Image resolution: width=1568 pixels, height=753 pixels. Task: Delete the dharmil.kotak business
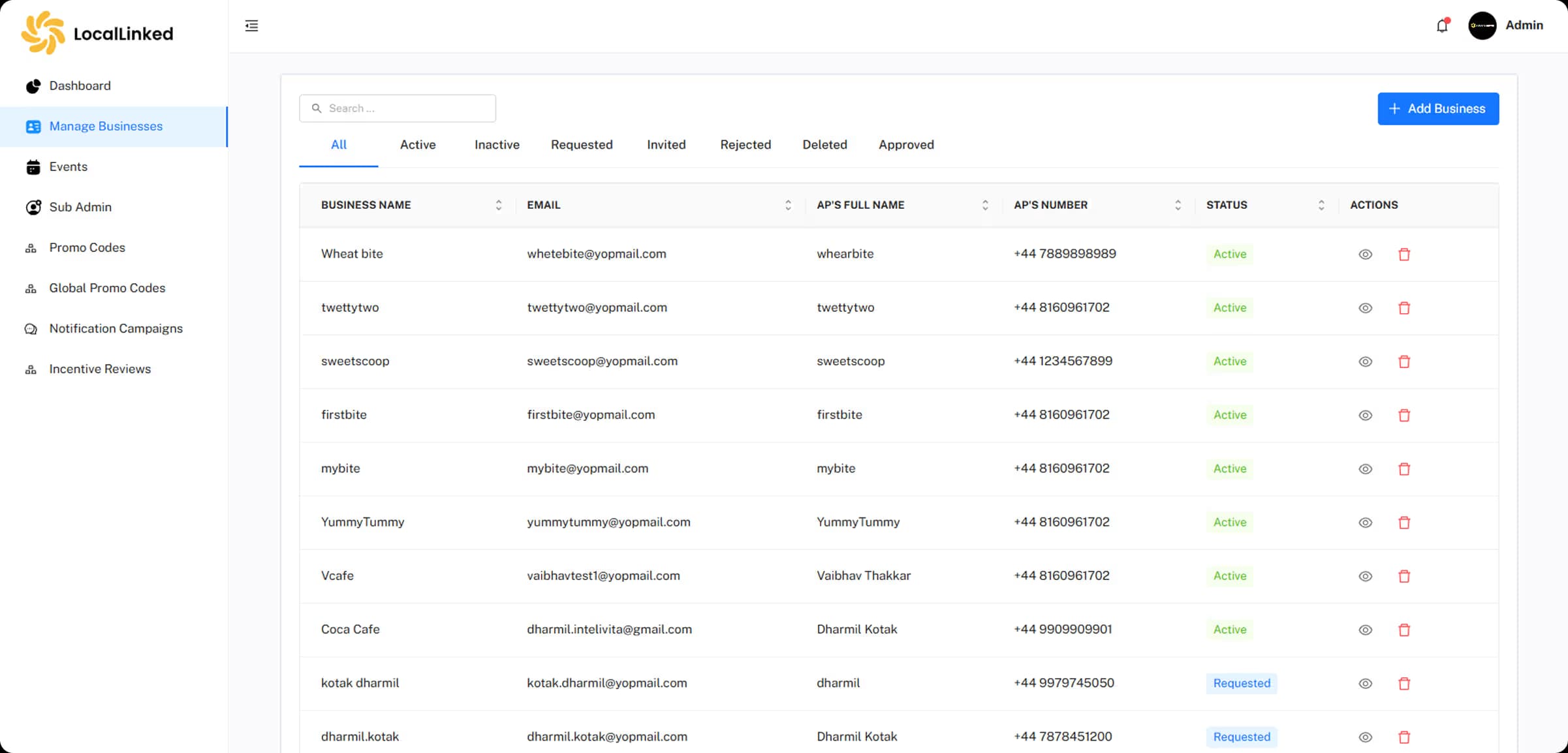click(x=1404, y=737)
